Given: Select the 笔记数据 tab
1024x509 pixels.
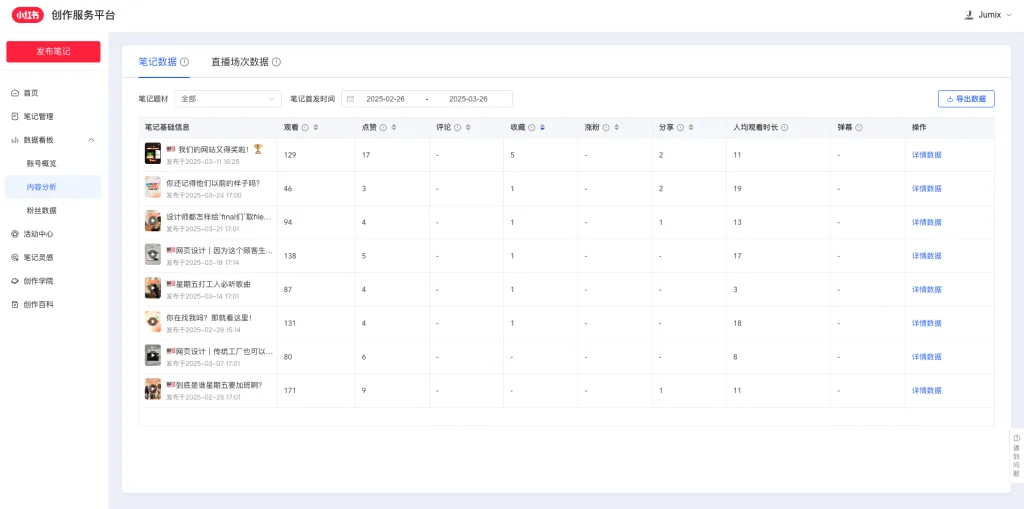Looking at the screenshot, I should coord(157,62).
